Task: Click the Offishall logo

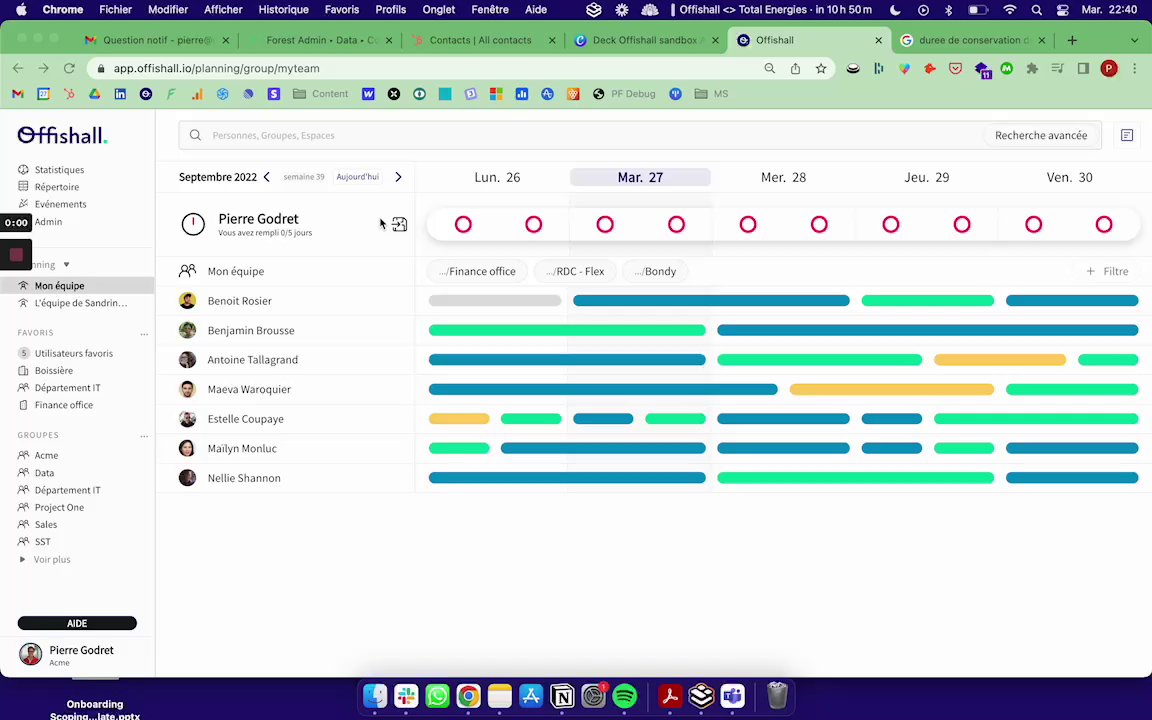Action: 62,135
